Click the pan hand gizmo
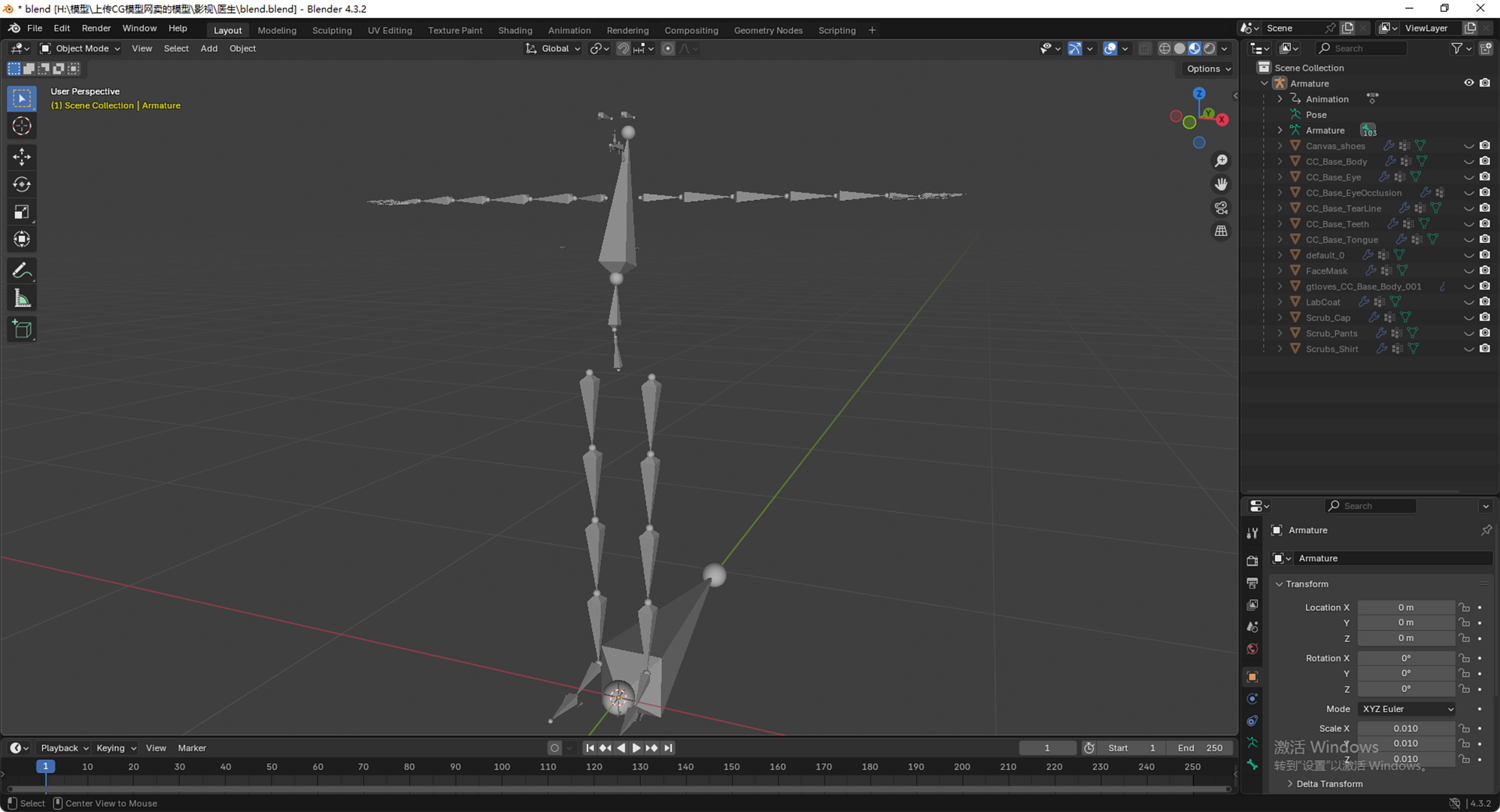The width and height of the screenshot is (1500, 812). (x=1221, y=184)
